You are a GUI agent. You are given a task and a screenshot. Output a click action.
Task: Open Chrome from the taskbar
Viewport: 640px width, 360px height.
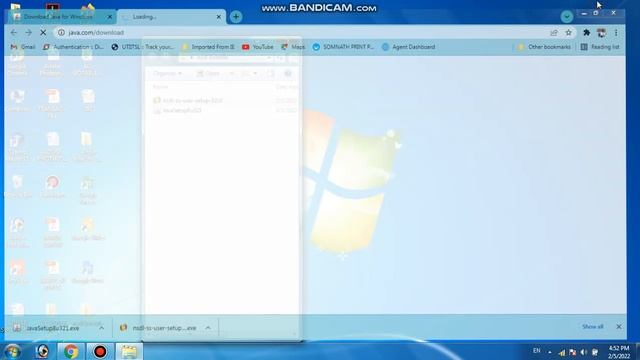(x=71, y=351)
